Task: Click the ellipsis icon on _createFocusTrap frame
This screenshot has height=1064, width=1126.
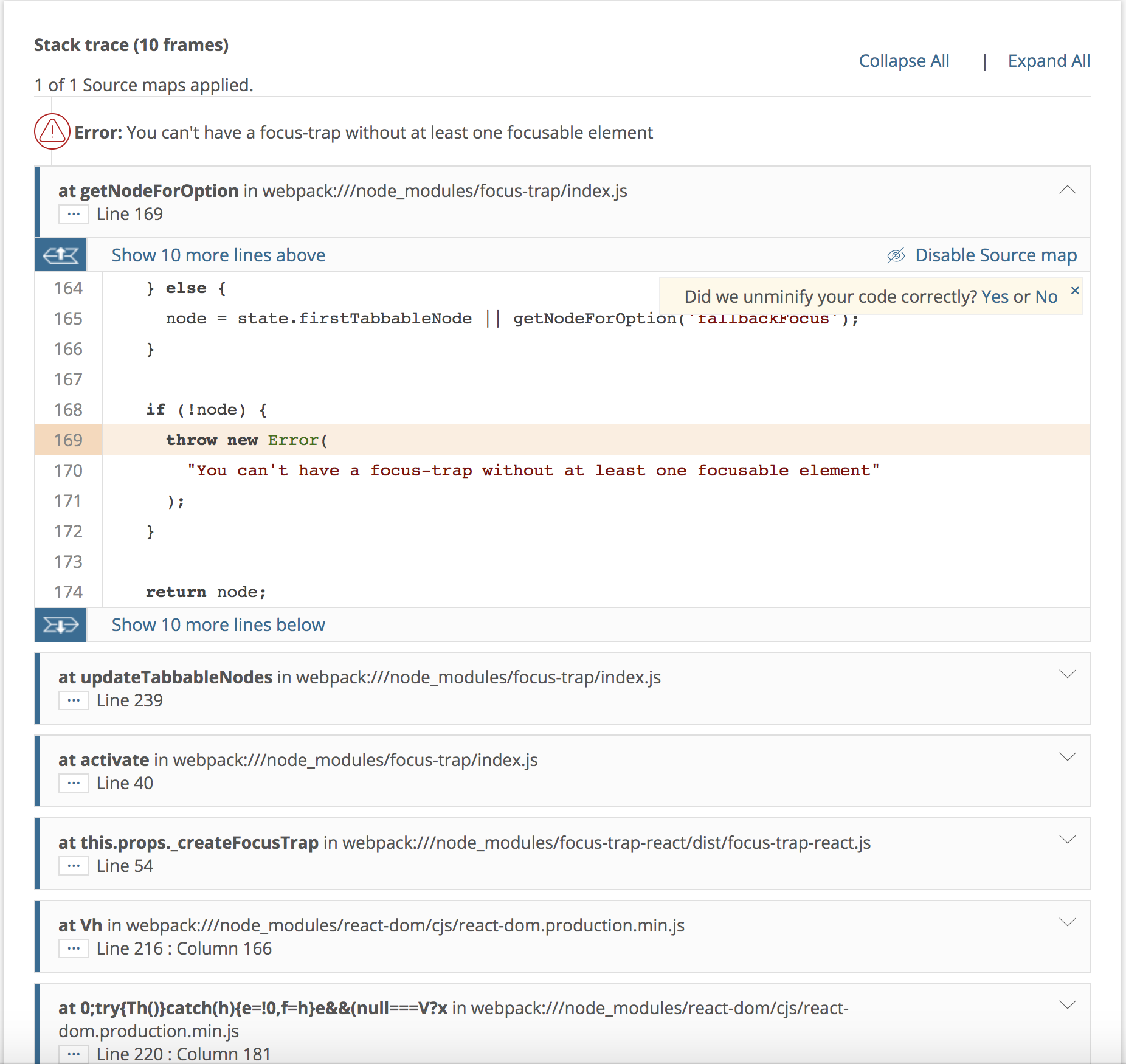Action: (x=74, y=866)
